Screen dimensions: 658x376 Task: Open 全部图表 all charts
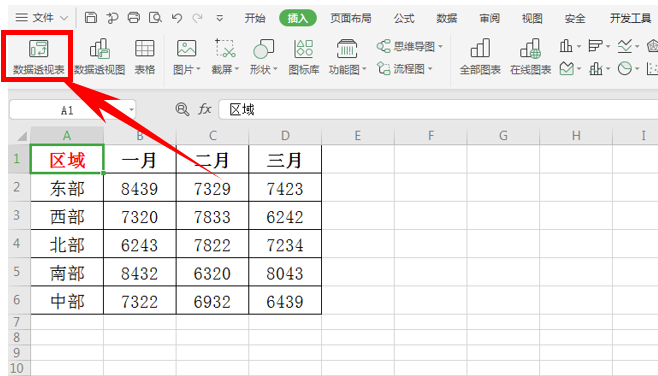pos(480,57)
